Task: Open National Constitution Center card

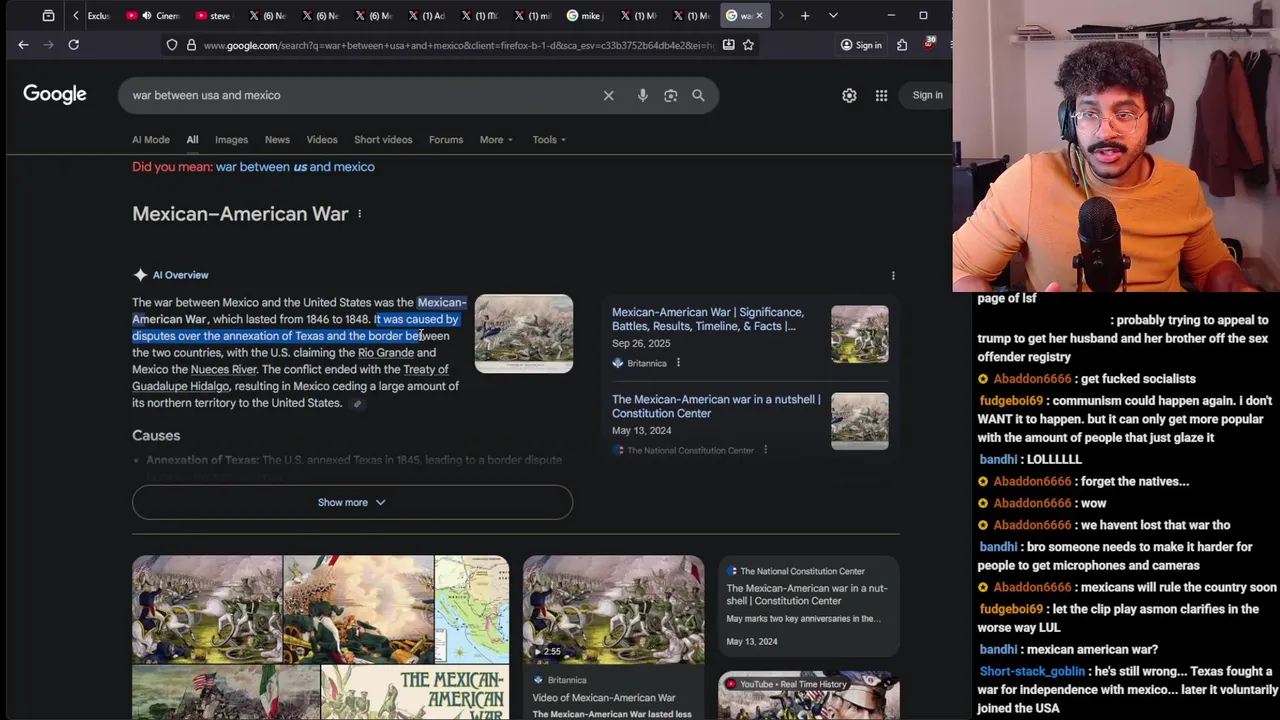Action: pos(808,605)
